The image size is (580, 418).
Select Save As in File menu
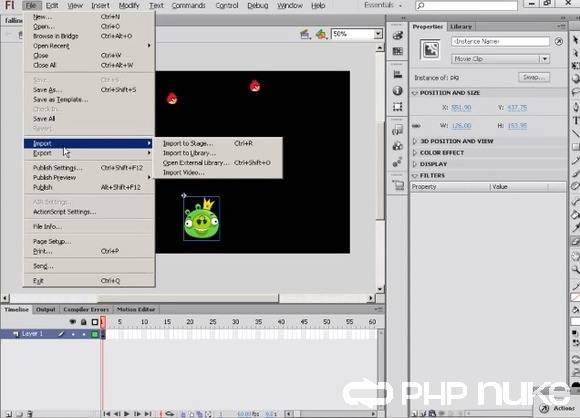(x=88, y=90)
